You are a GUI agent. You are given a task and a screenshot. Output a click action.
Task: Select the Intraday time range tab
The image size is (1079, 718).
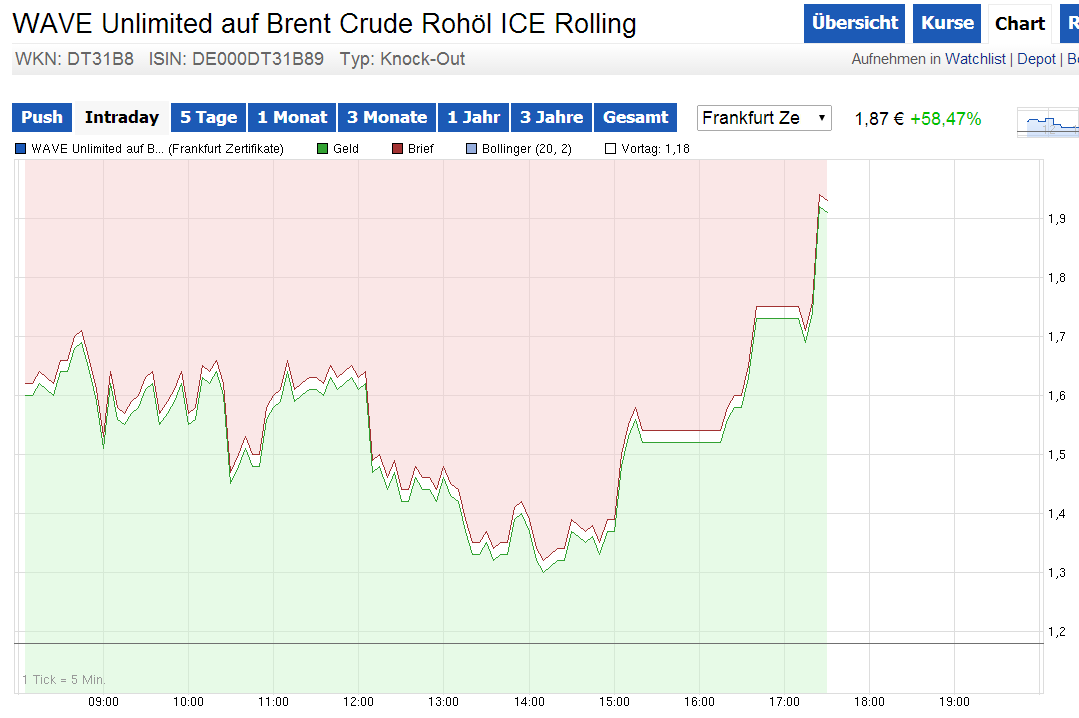122,118
